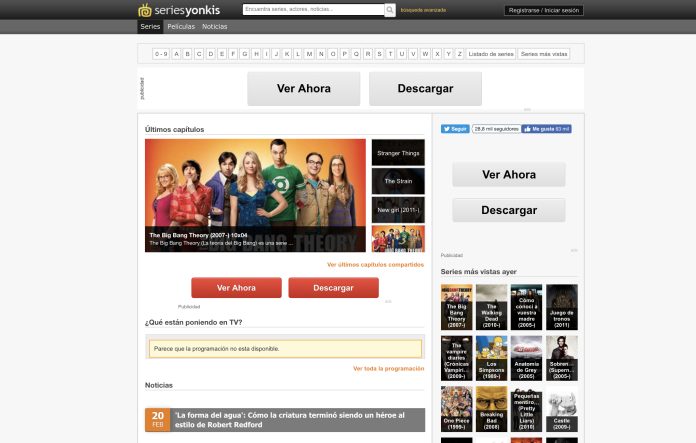This screenshot has height=443, width=696.
Task: Click the Twitter Seguir button
Action: [455, 129]
